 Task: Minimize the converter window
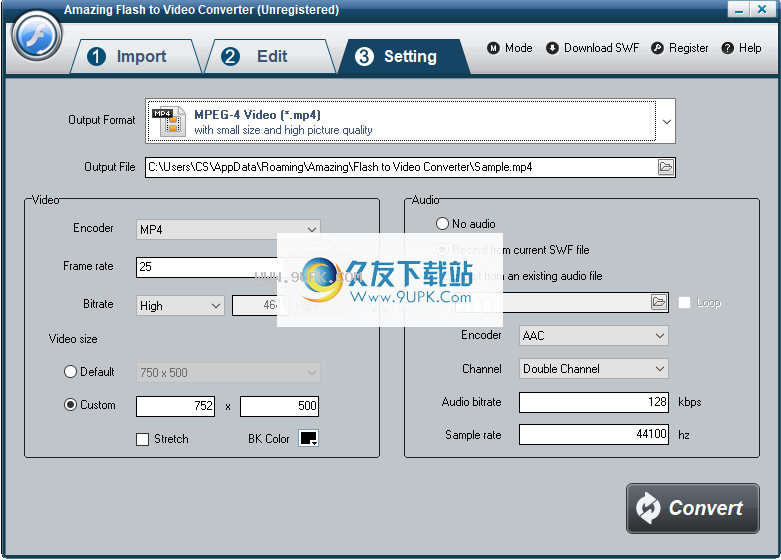coord(739,9)
